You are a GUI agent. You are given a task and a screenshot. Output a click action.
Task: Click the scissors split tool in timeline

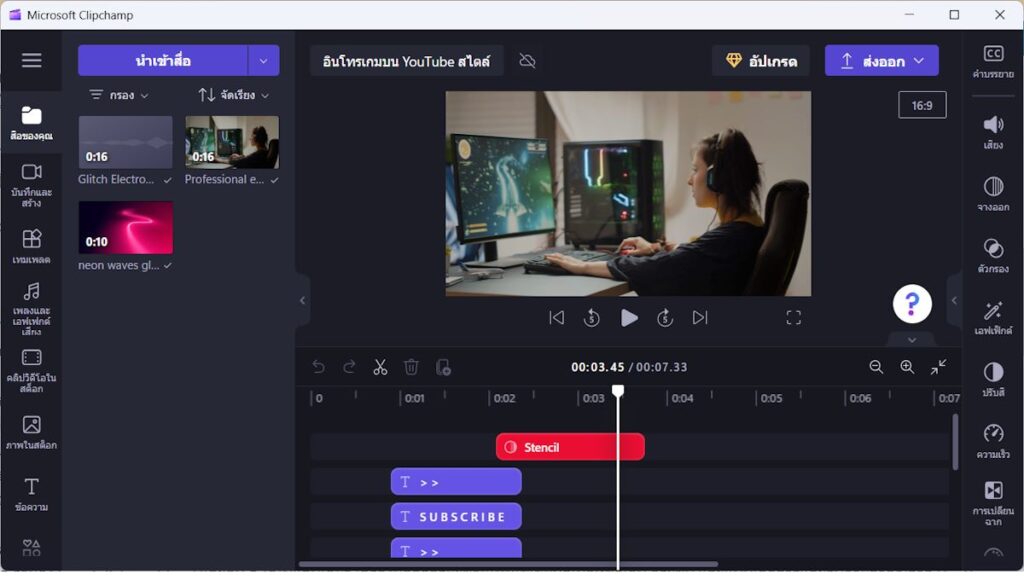380,367
